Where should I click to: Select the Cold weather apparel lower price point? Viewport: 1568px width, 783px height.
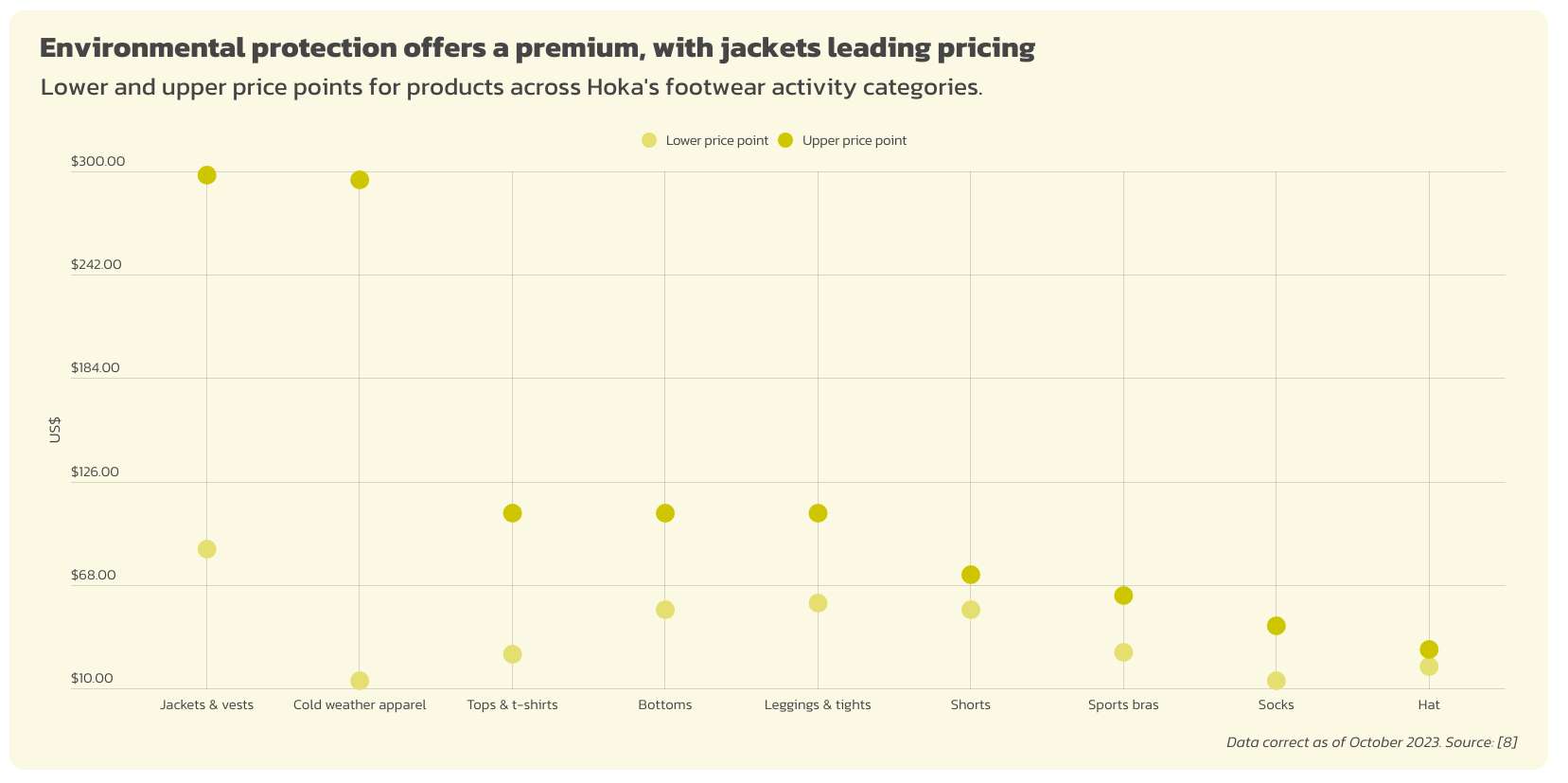(x=360, y=681)
